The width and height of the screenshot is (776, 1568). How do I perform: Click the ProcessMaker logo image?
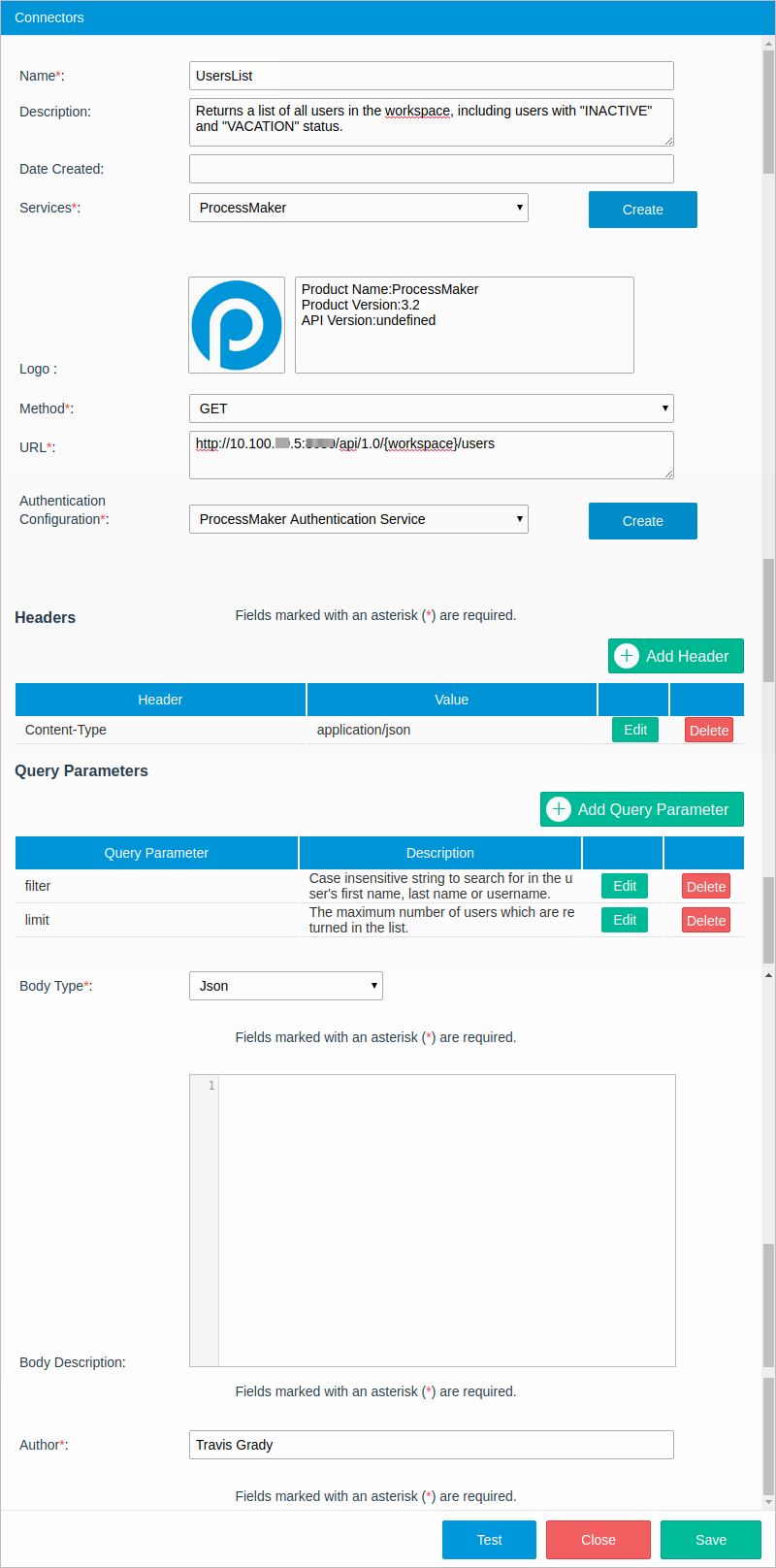point(237,325)
